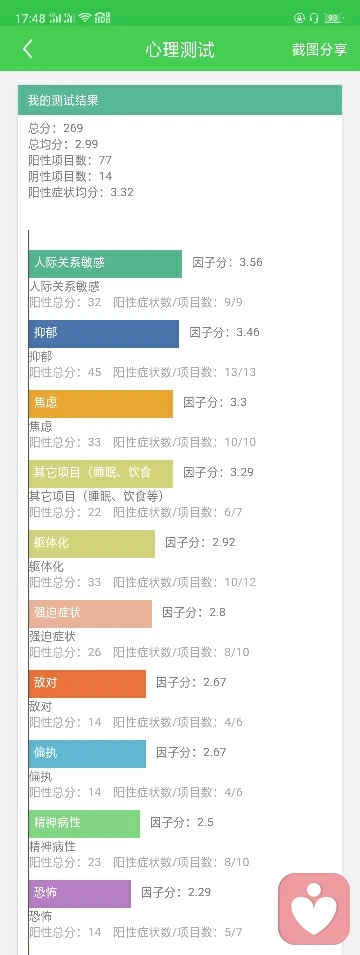Tap 截图分享 to share screenshot
The image size is (360, 955).
click(x=319, y=49)
